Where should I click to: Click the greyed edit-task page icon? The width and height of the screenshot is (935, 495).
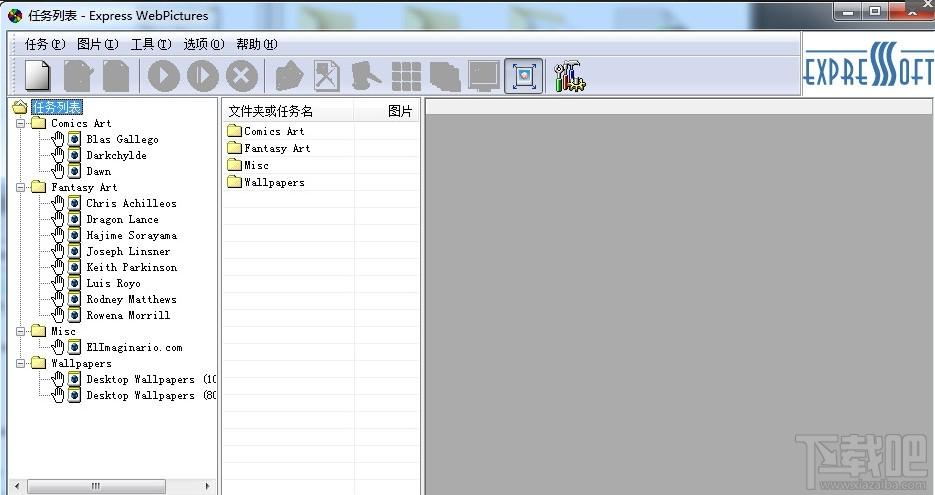(x=78, y=76)
